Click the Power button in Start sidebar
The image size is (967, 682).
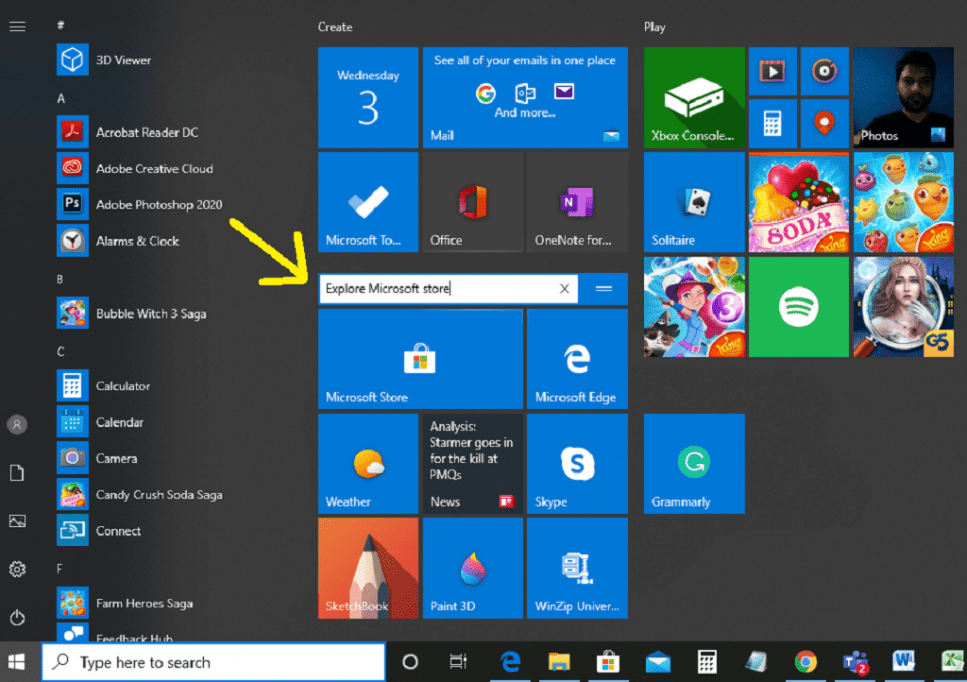click(17, 617)
